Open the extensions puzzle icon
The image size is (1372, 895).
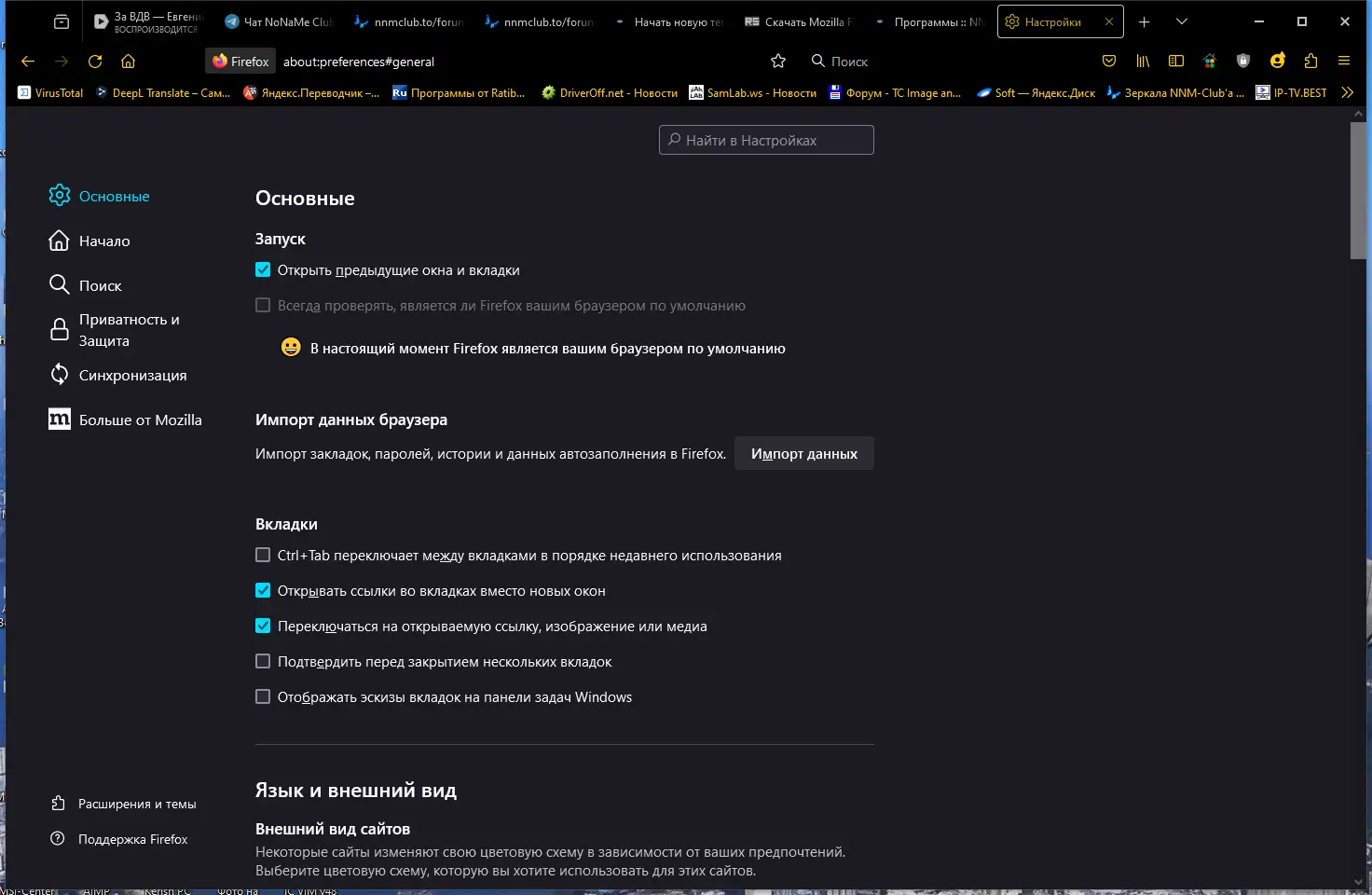[1310, 62]
